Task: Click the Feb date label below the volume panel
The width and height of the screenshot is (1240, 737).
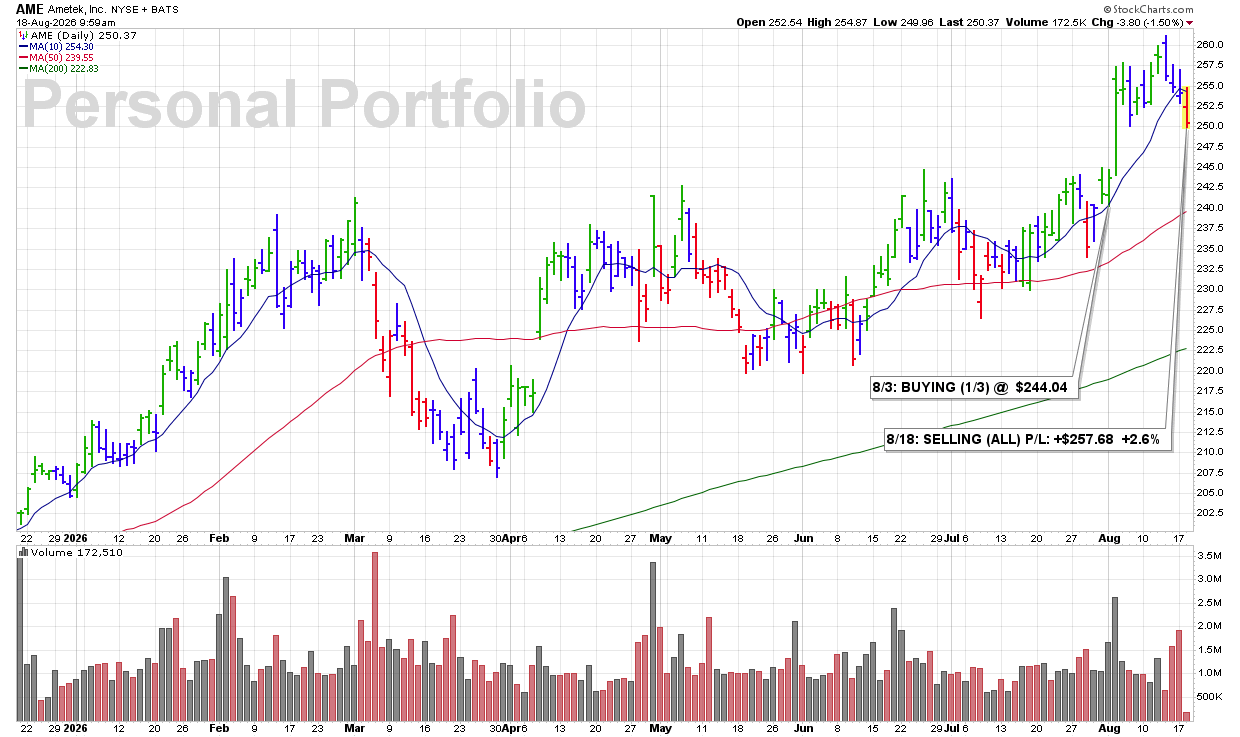Action: point(219,729)
